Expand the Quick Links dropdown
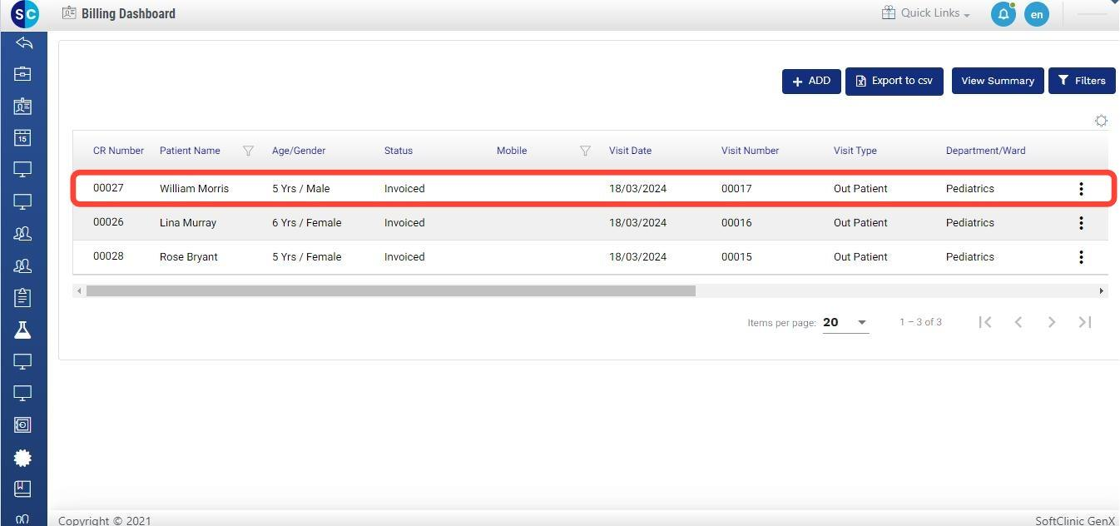This screenshot has height=526, width=1120. [926, 13]
